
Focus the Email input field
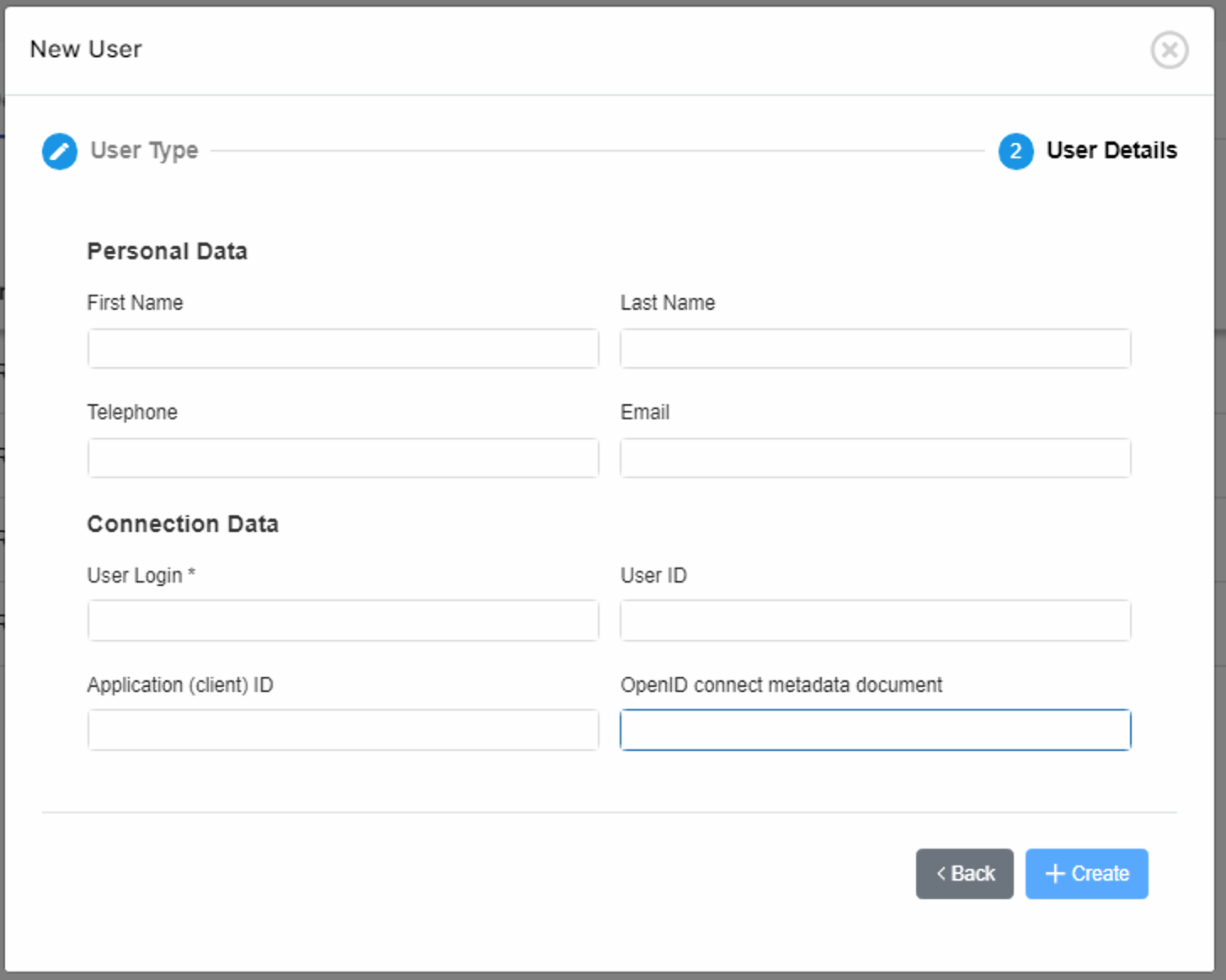[875, 458]
